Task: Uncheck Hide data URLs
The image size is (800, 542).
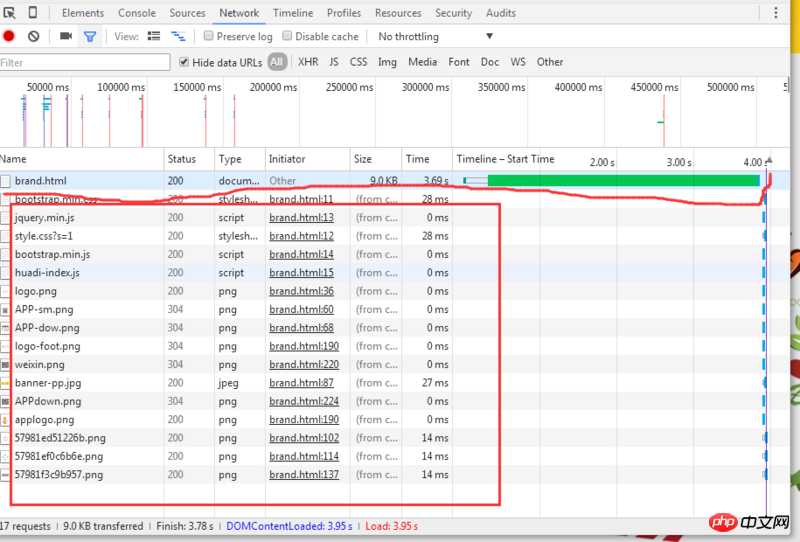Action: pos(184,62)
